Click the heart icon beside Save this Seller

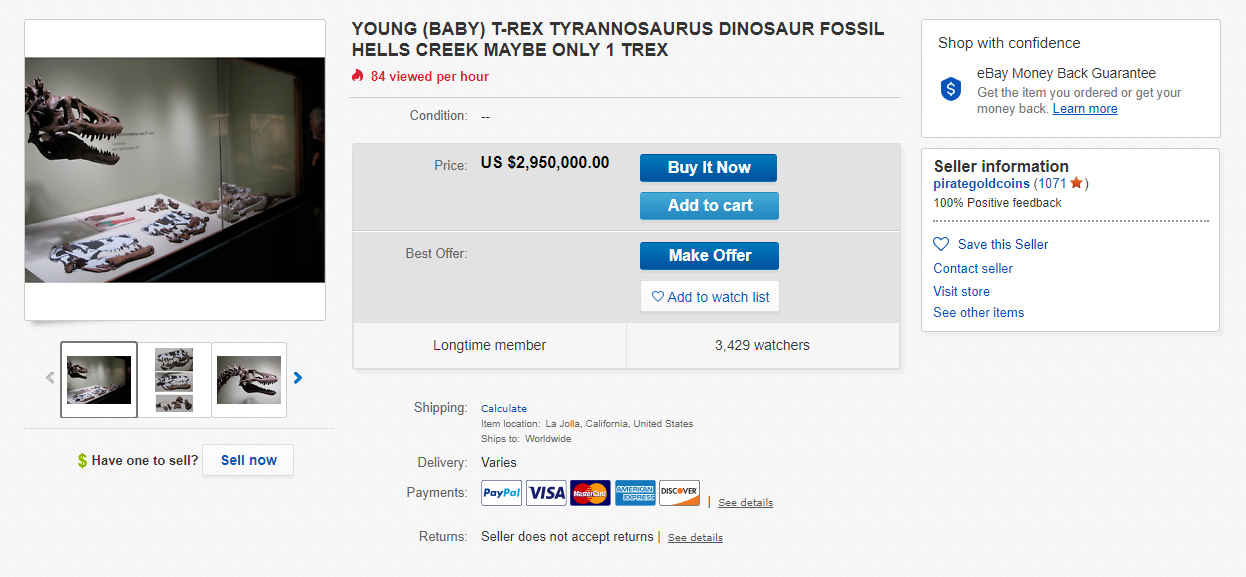pyautogui.click(x=941, y=244)
